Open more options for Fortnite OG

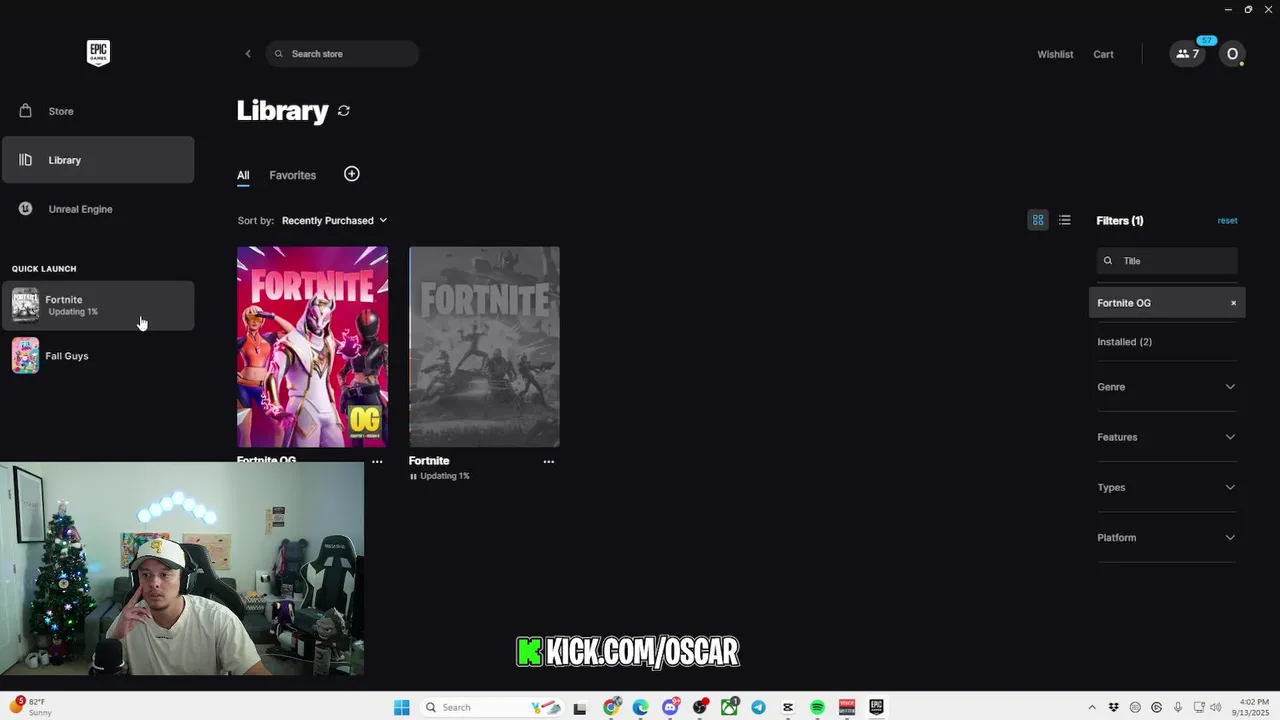[x=377, y=461]
